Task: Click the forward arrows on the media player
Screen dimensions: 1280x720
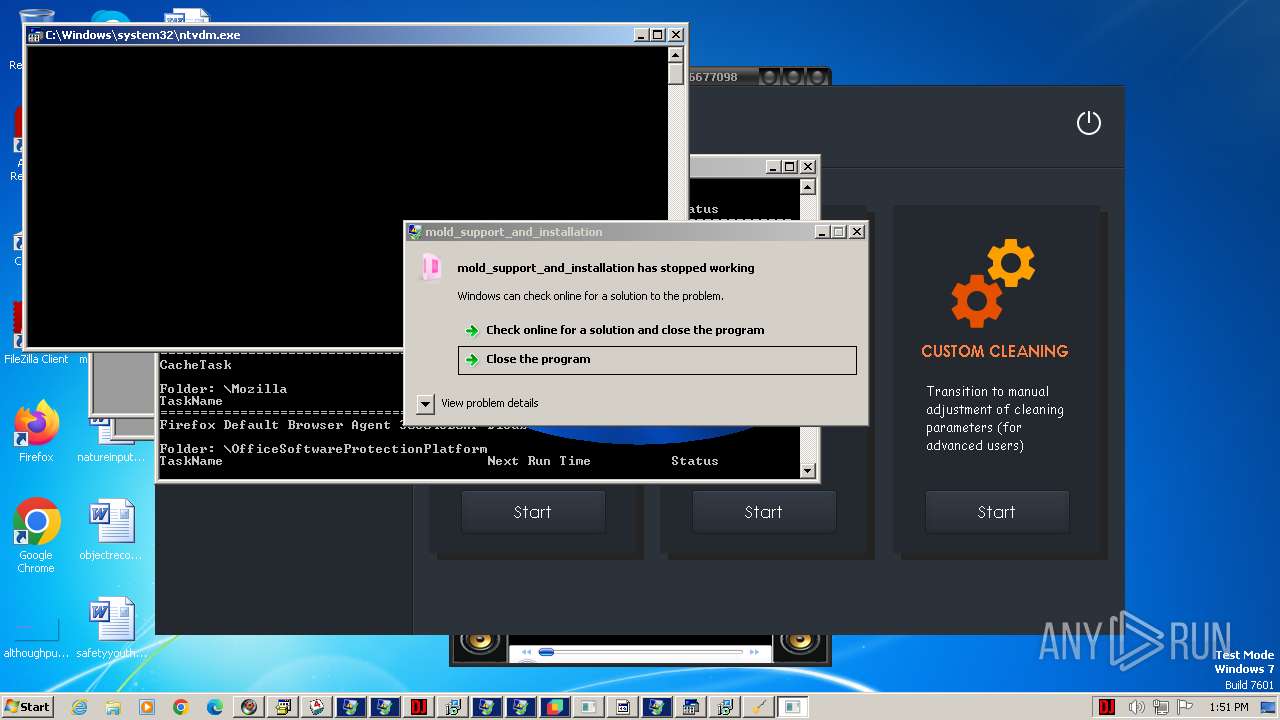Action: pos(755,653)
